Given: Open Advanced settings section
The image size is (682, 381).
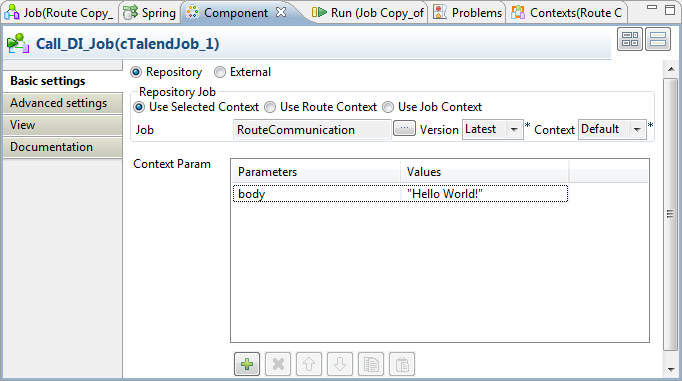Looking at the screenshot, I should [63, 103].
